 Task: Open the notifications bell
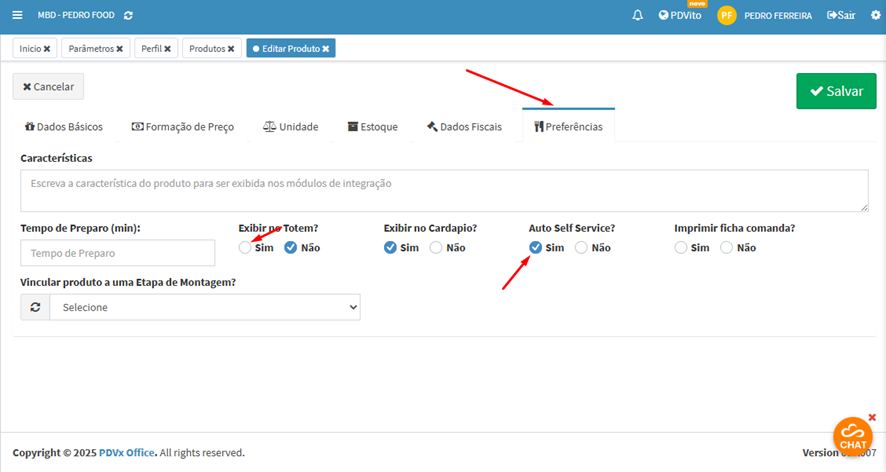637,15
